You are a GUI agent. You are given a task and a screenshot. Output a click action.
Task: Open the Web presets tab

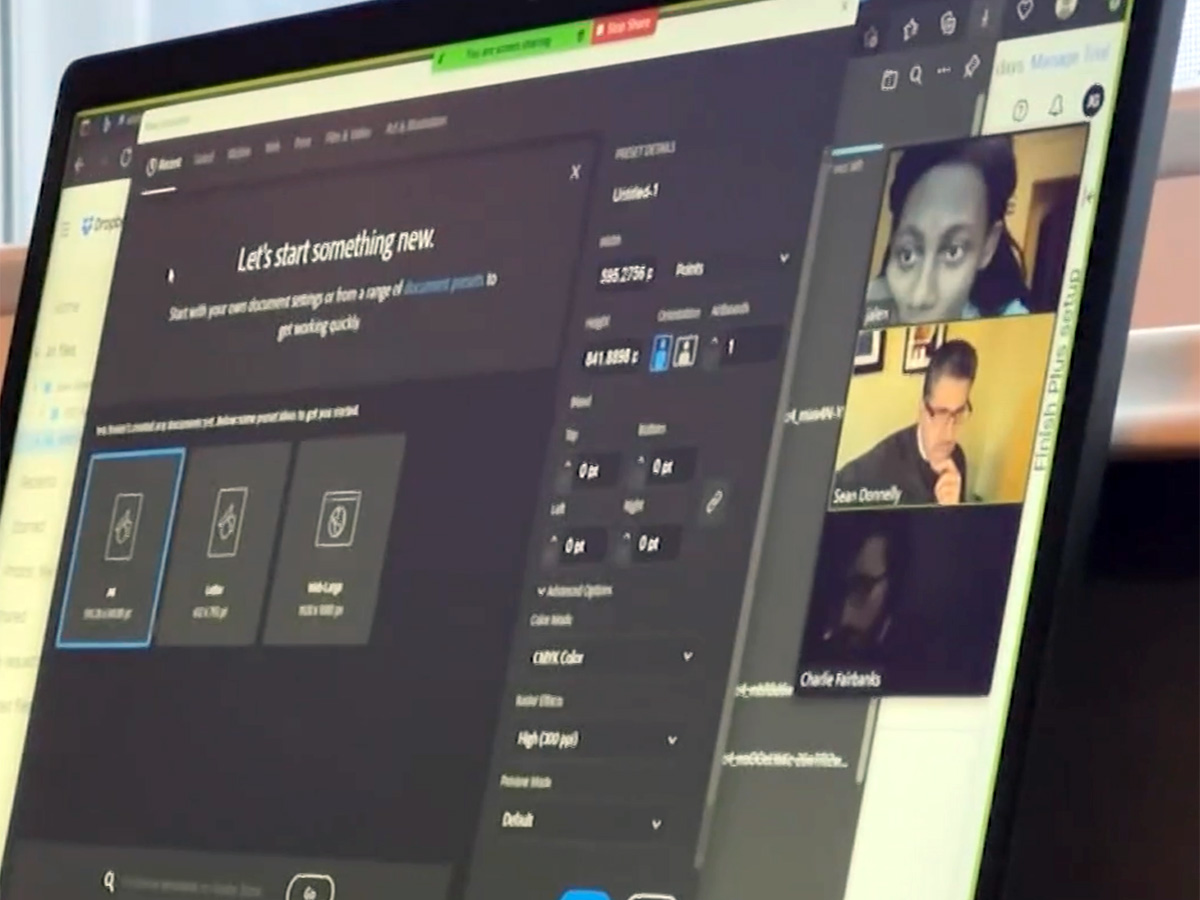pyautogui.click(x=272, y=147)
